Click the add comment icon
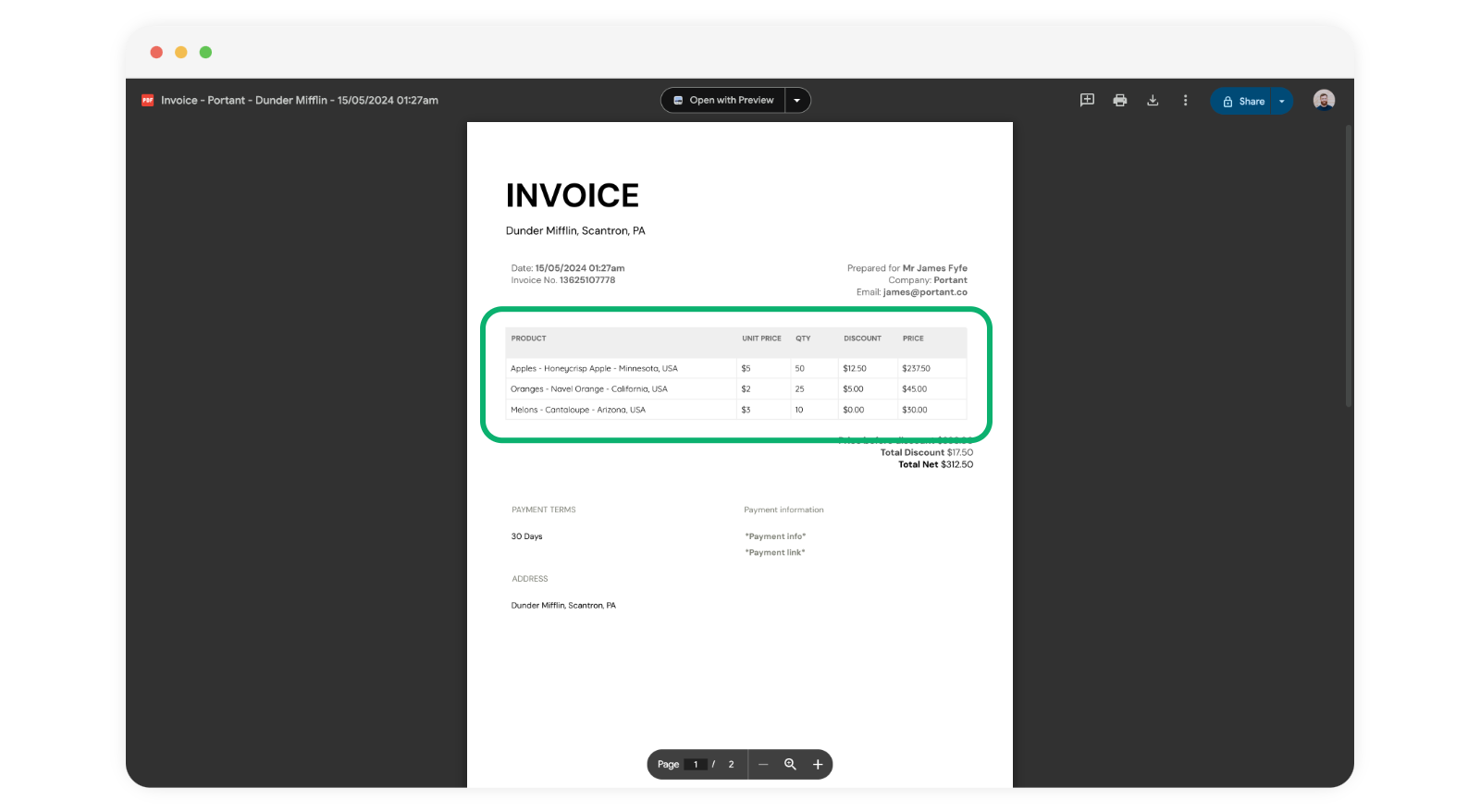Viewport: 1480px width, 812px height. pyautogui.click(x=1087, y=100)
